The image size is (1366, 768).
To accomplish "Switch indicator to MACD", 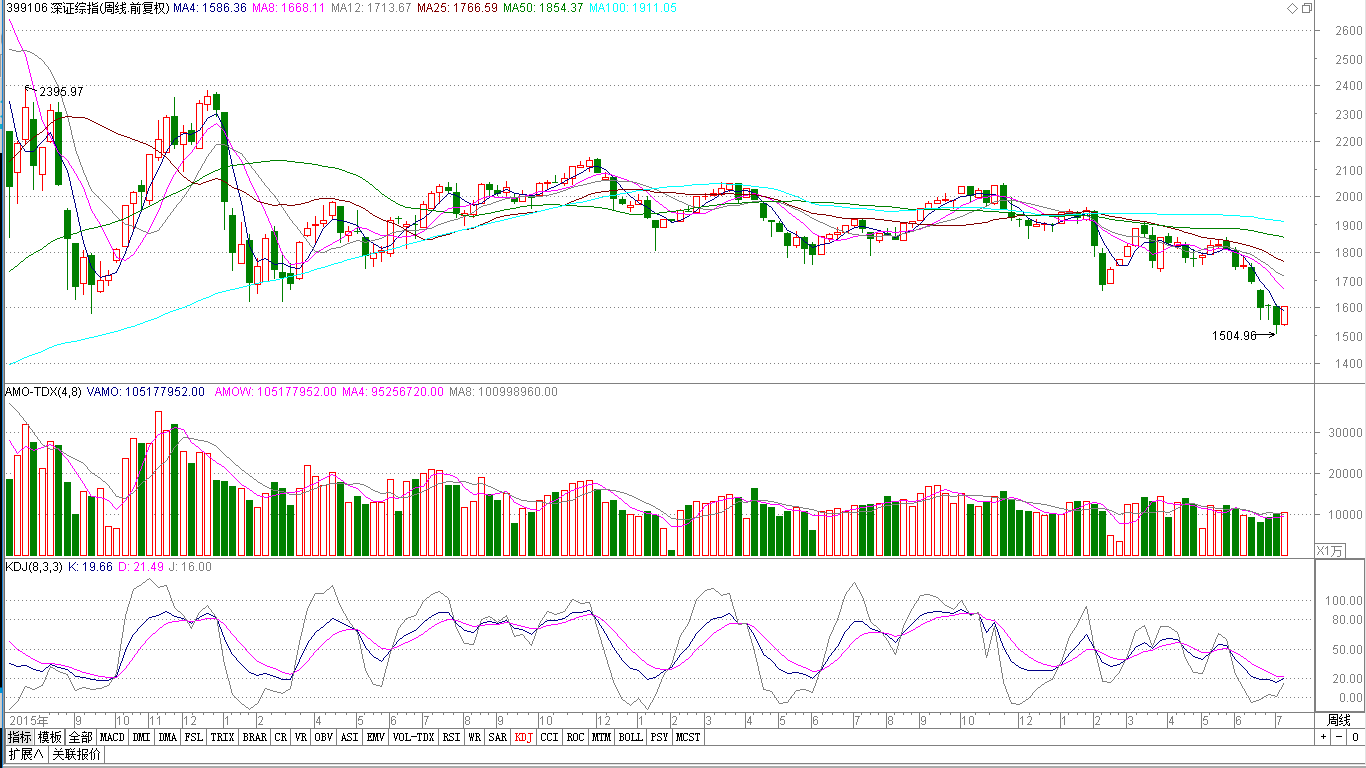I will 112,737.
